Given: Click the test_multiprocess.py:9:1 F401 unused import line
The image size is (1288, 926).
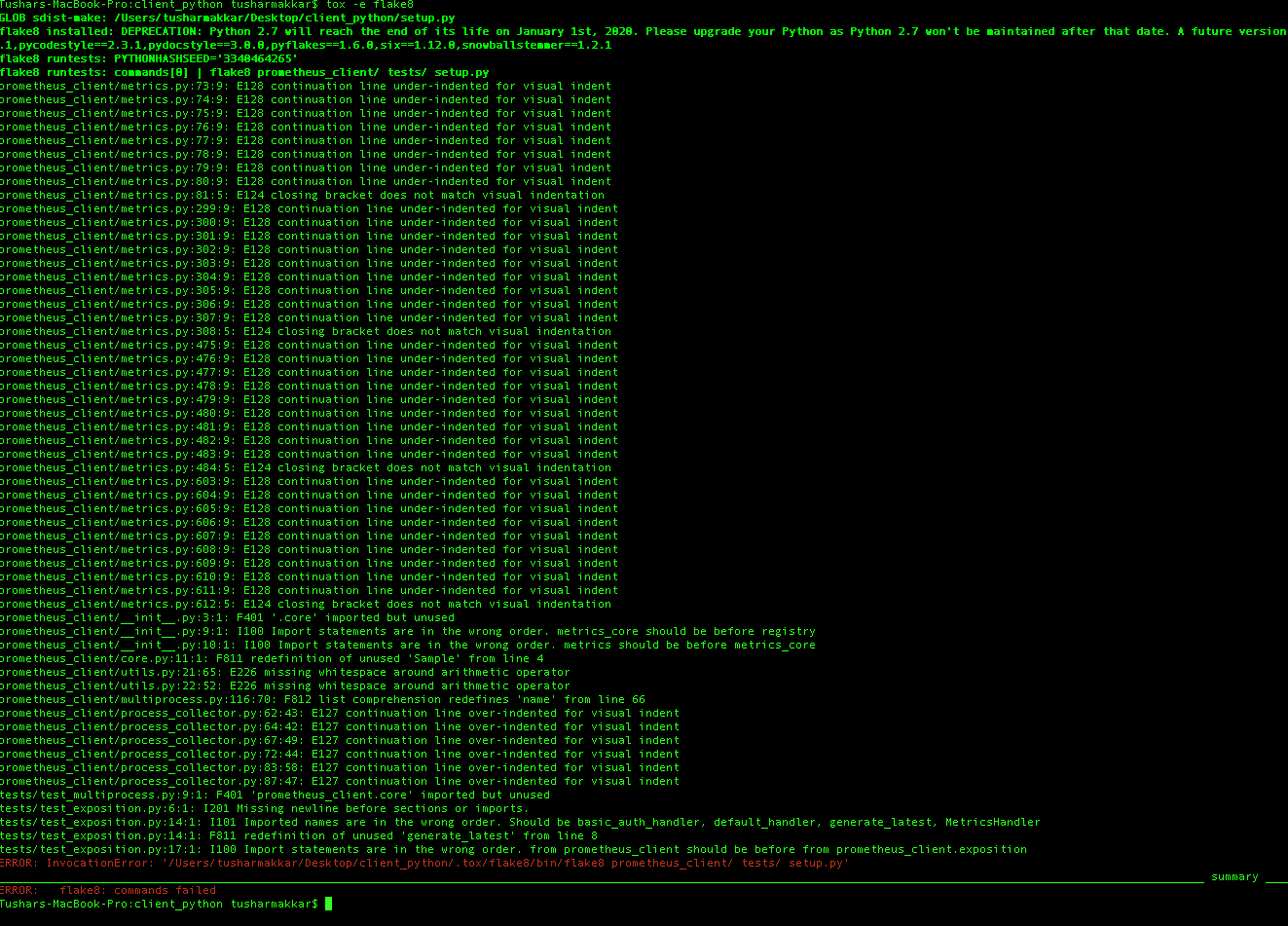Looking at the screenshot, I should (275, 796).
